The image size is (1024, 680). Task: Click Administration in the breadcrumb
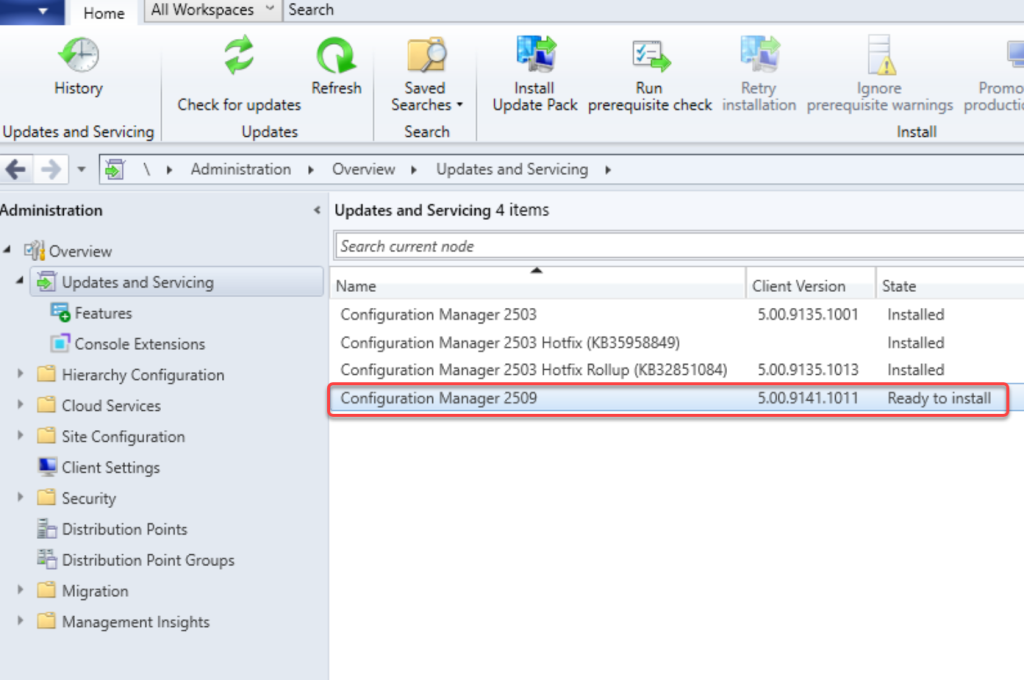point(240,169)
